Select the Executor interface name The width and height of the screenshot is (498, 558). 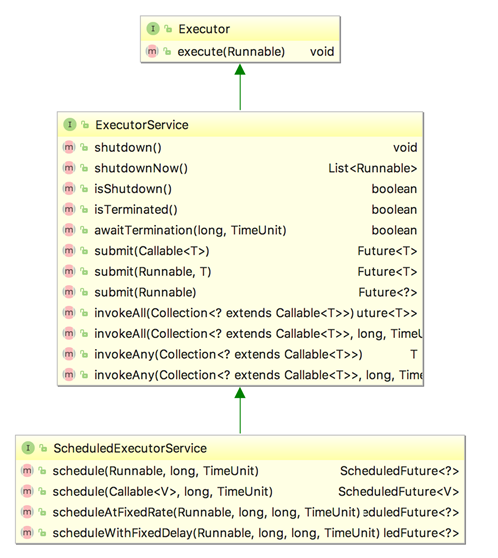coord(204,29)
